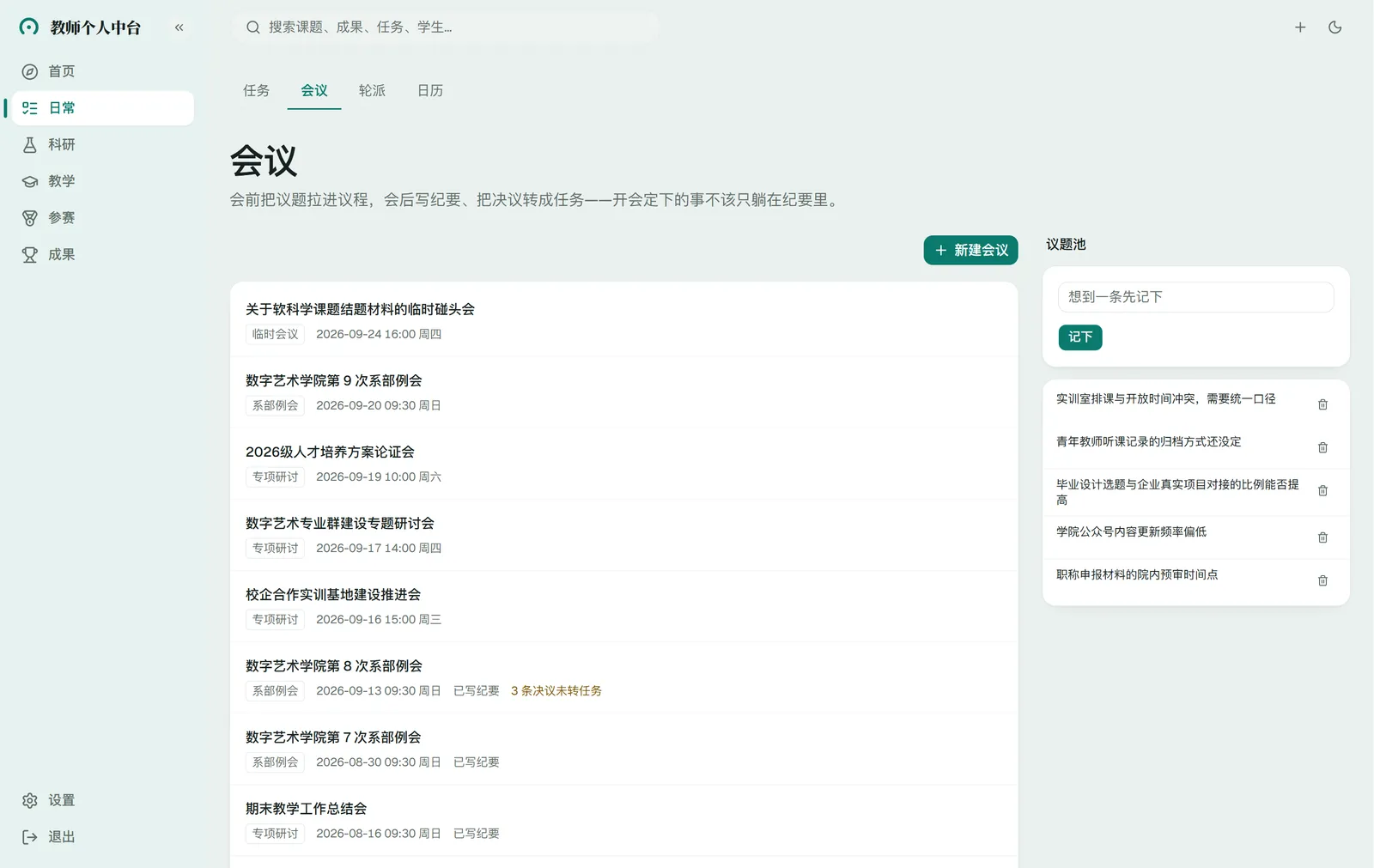Click the plus icon in top bar
The image size is (1374, 868).
pos(1300,27)
